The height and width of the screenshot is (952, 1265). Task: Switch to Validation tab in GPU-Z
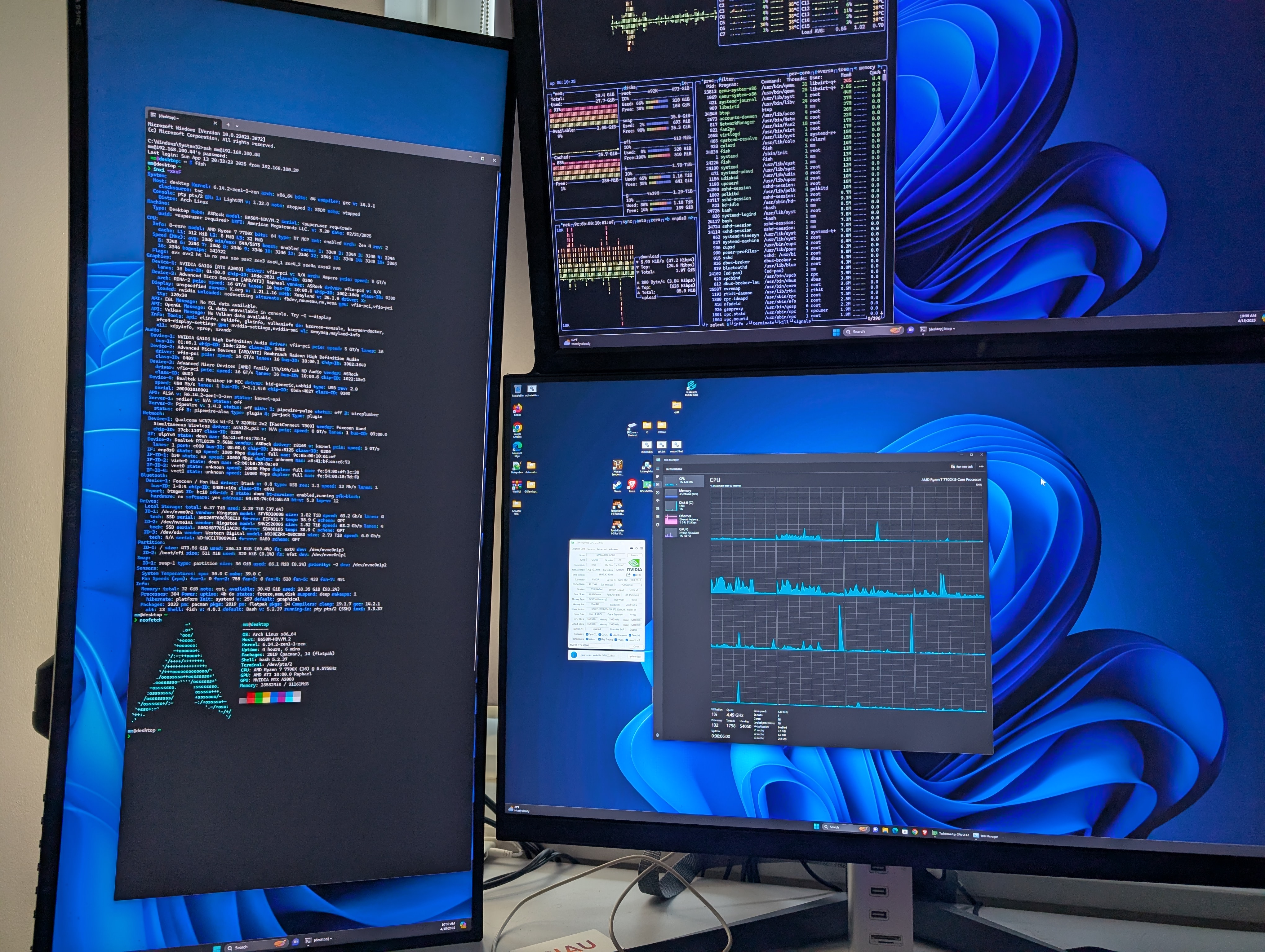pos(614,549)
